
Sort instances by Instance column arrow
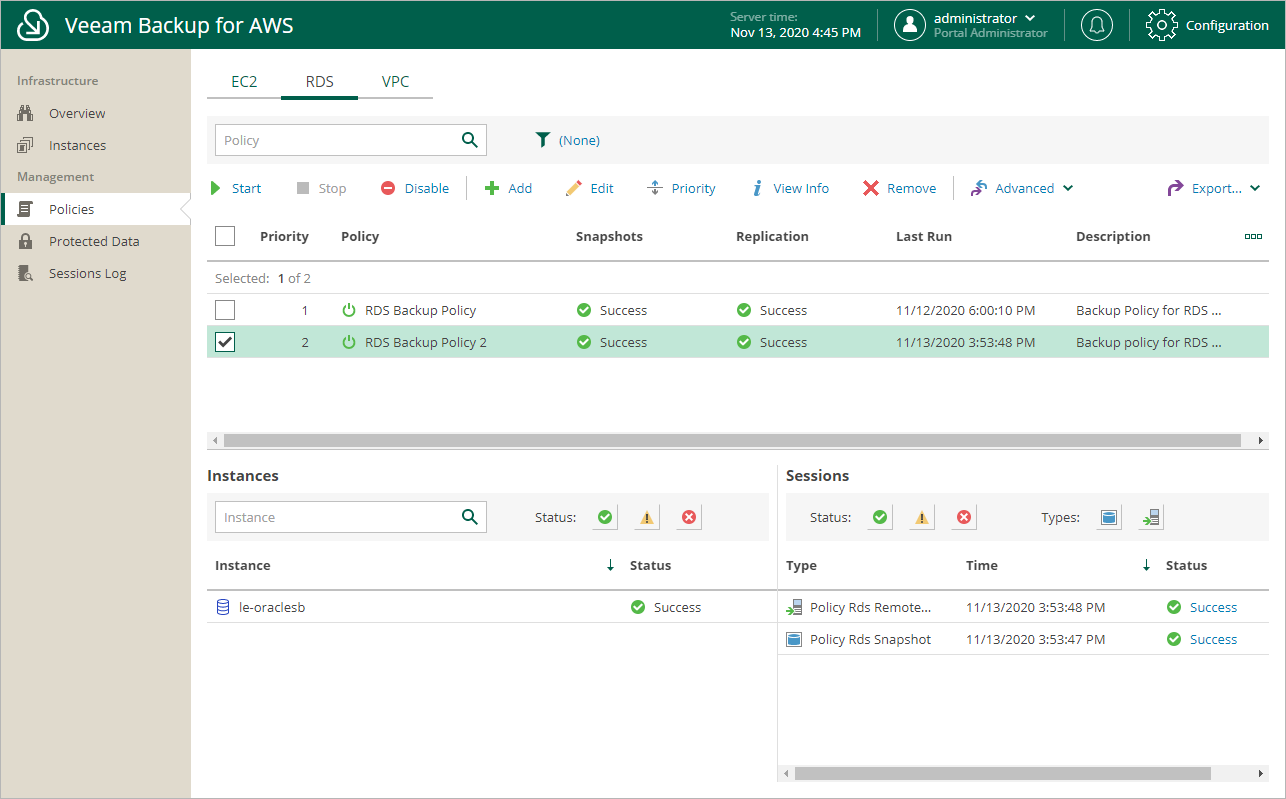(610, 565)
